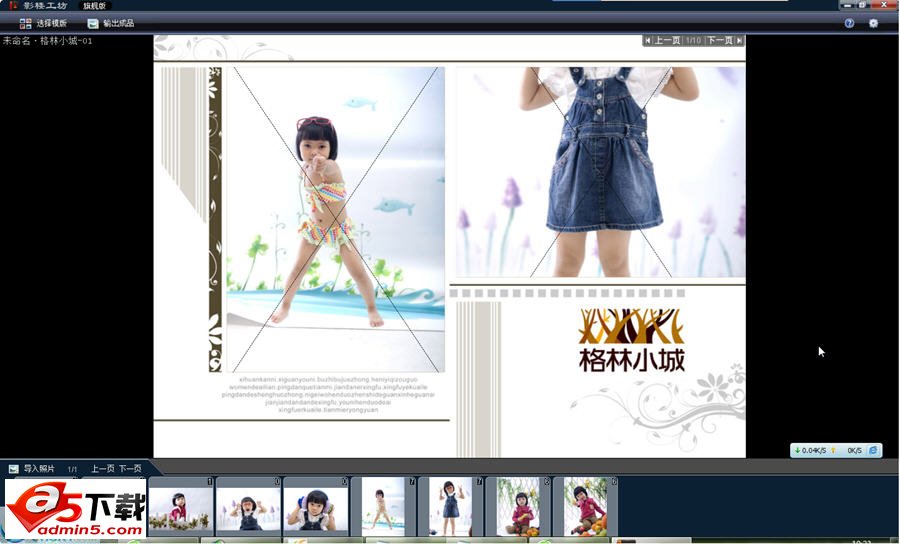Image resolution: width=900 pixels, height=544 pixels.
Task: Select the right photo frame with denim dress
Action: (600, 172)
